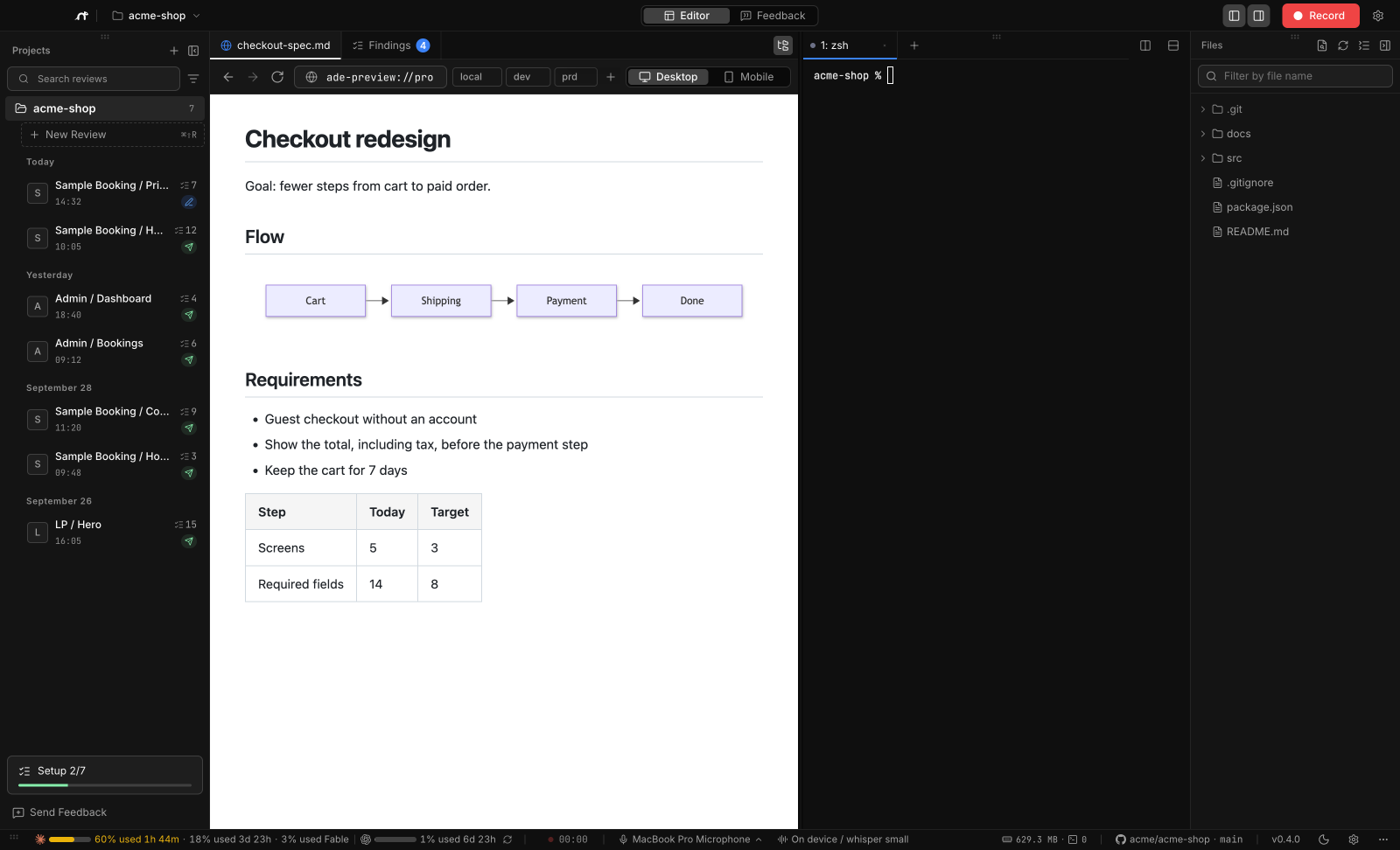Viewport: 1400px width, 850px height.
Task: Collapse all folders in Files panel
Action: 1364,45
